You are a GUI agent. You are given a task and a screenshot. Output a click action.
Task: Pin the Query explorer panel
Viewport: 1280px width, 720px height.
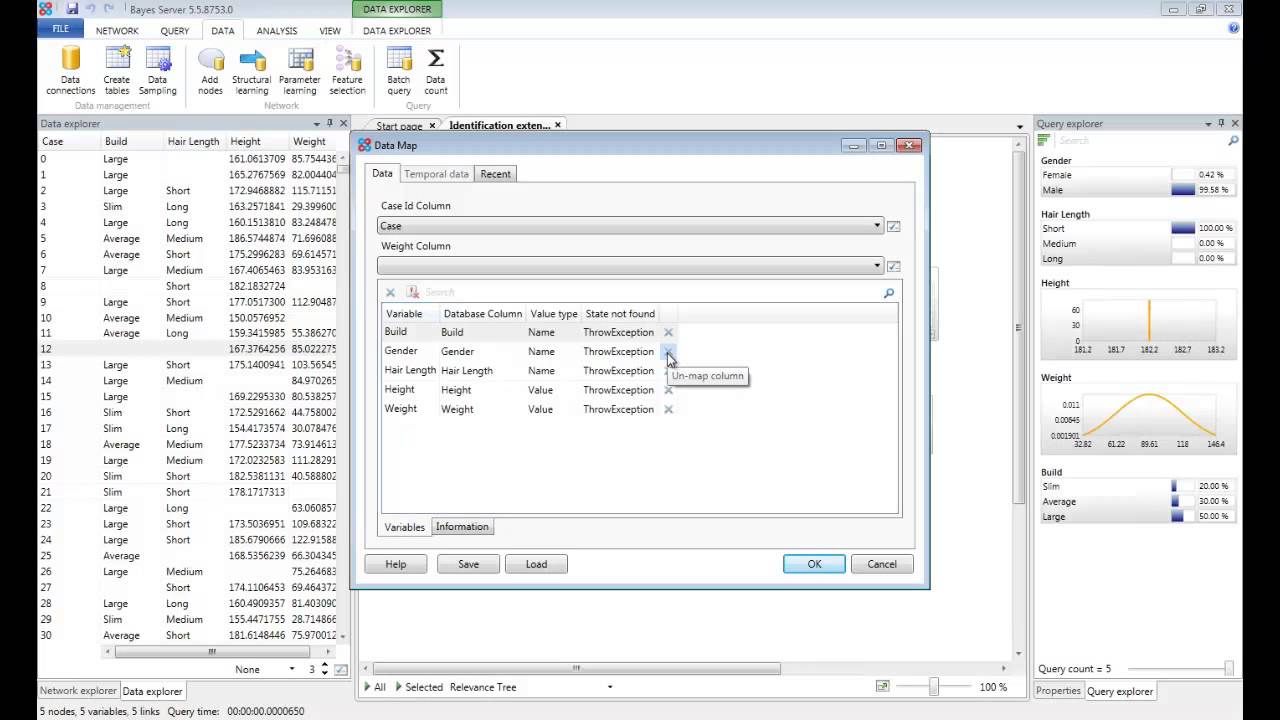pos(1221,124)
